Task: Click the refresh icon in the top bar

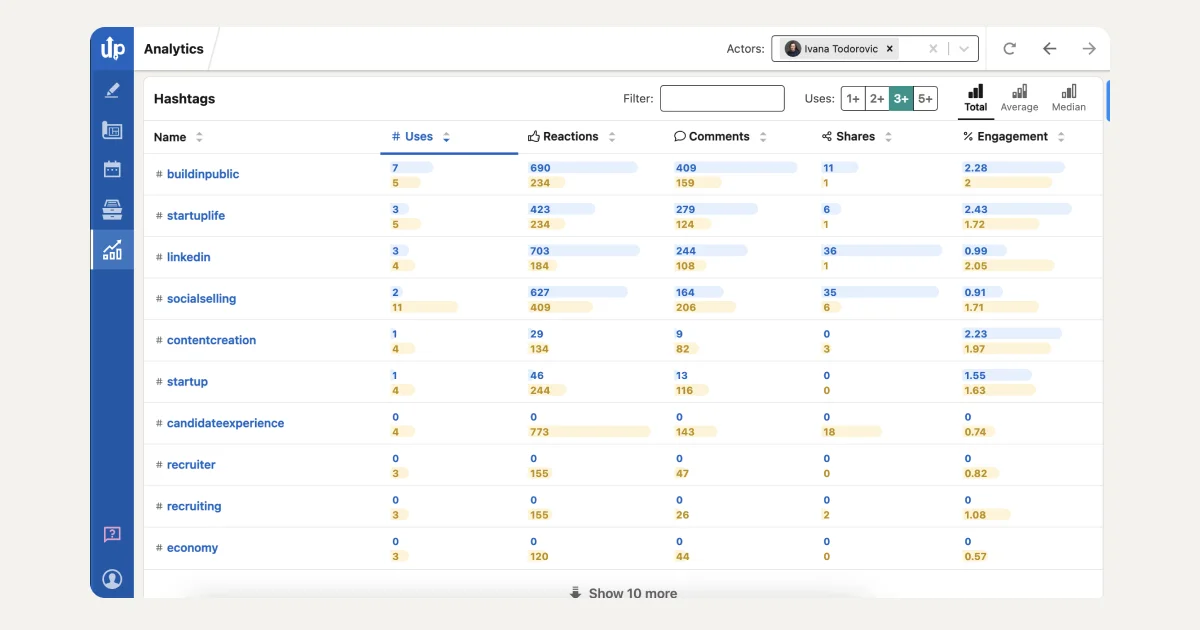Action: [x=1009, y=47]
